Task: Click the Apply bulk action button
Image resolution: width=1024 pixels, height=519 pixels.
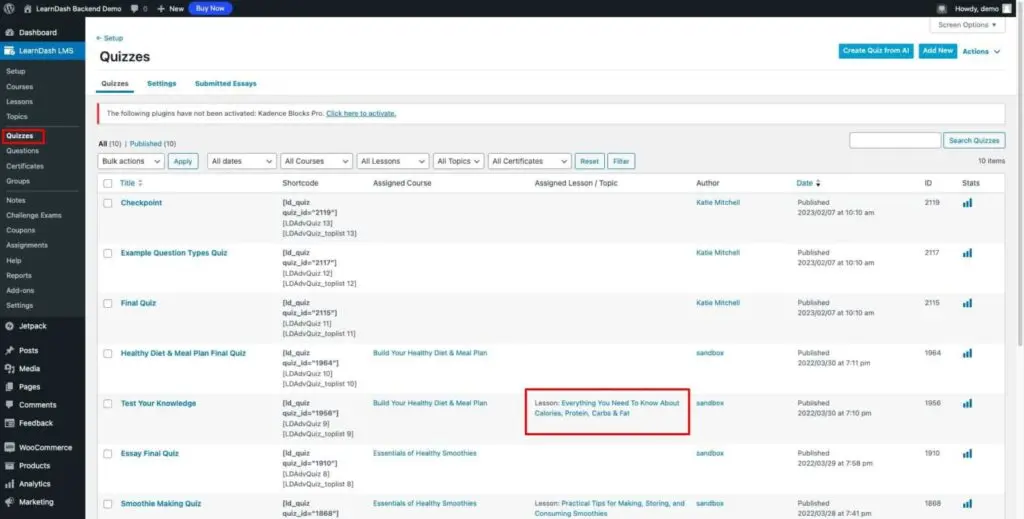Action: (x=183, y=161)
